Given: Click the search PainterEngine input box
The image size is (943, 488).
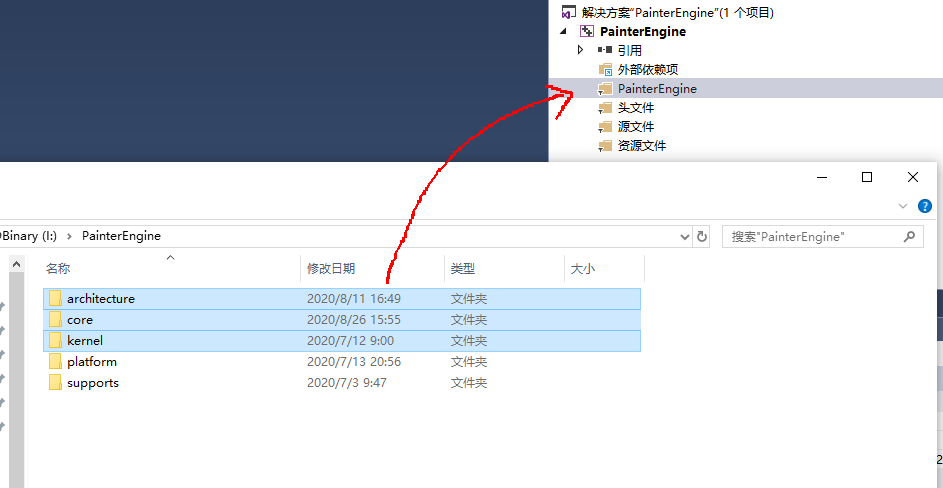Looking at the screenshot, I should pos(823,236).
